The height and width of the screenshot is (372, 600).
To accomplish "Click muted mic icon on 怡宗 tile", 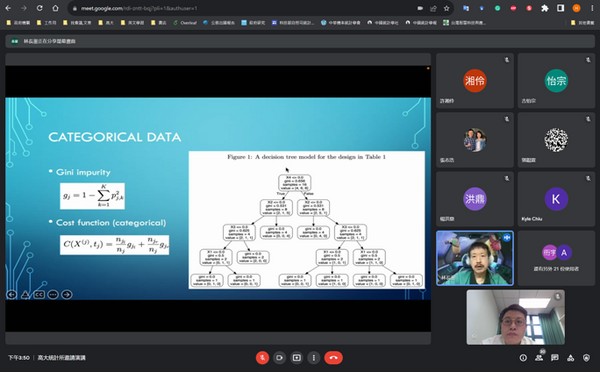I will point(588,60).
